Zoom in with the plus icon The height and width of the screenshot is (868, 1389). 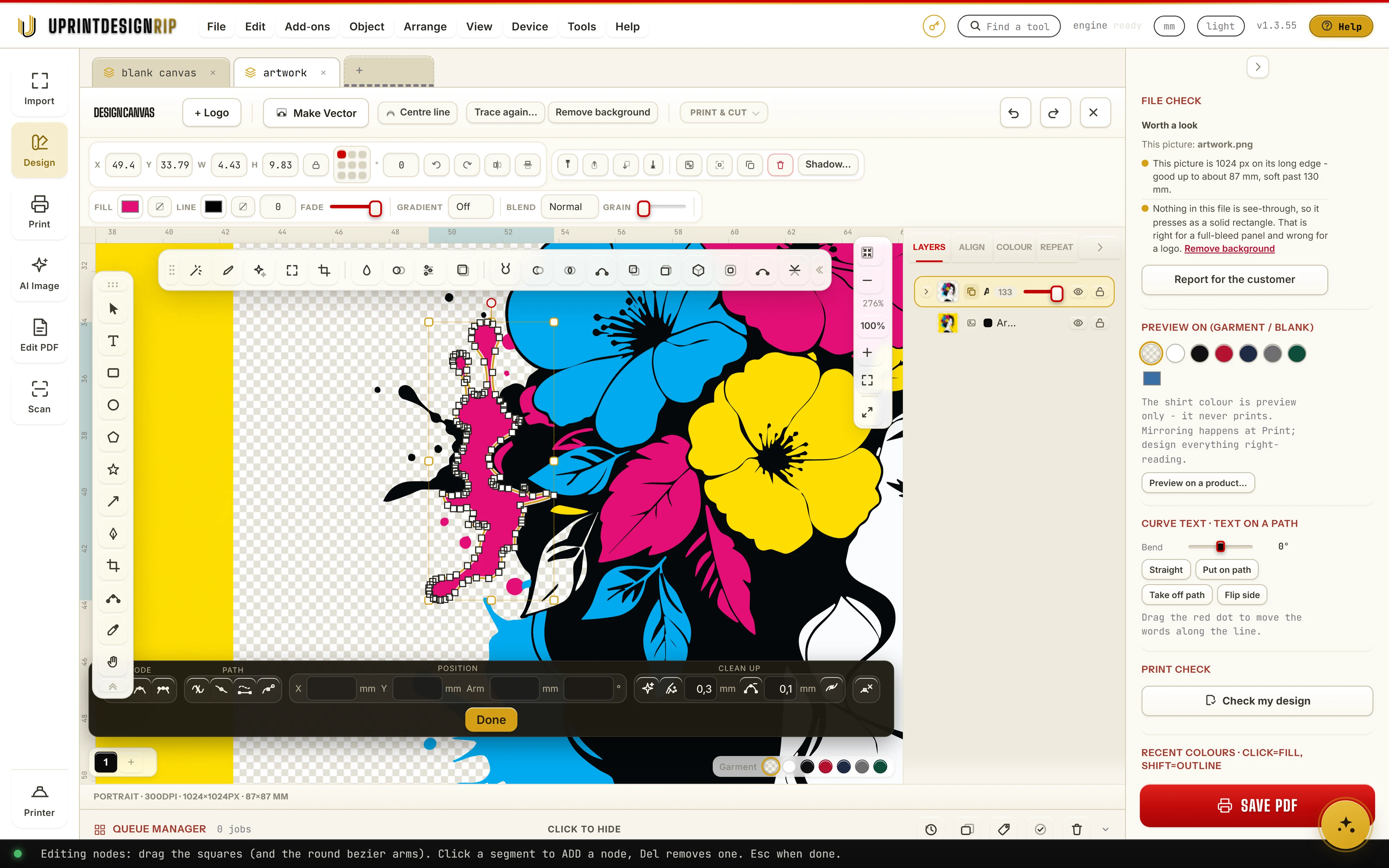[x=867, y=352]
